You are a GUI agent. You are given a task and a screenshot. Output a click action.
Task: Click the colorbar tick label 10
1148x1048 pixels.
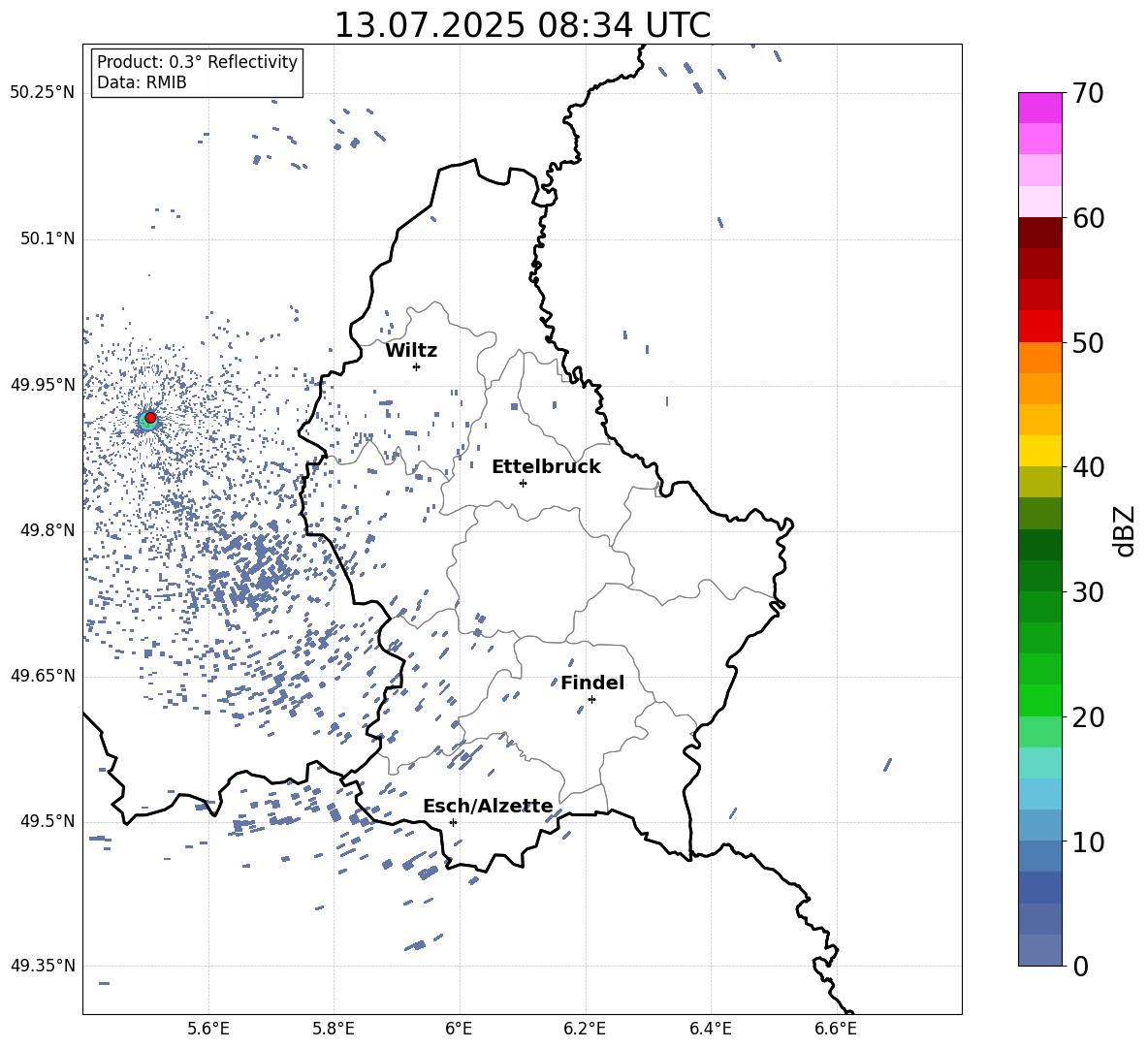point(1088,842)
